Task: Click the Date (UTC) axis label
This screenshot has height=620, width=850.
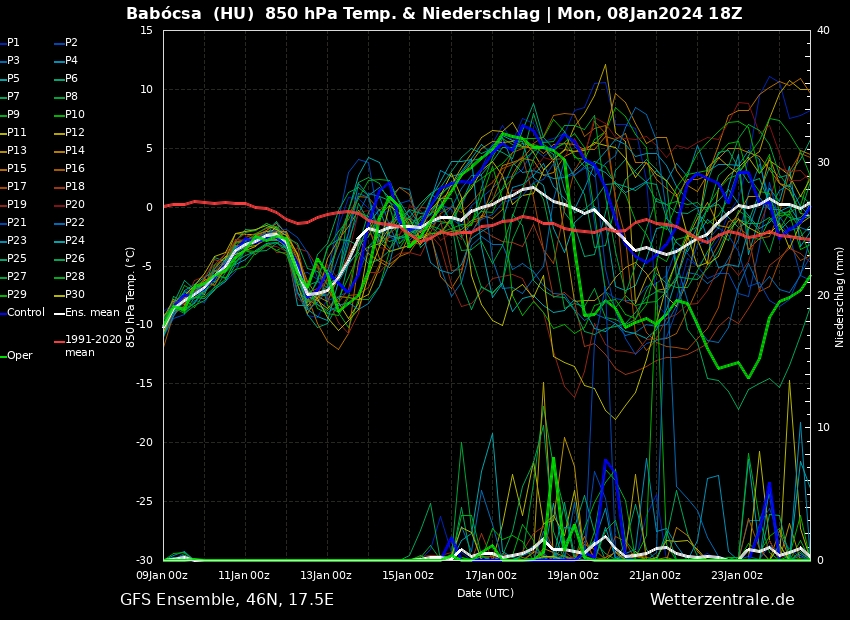Action: tap(485, 593)
